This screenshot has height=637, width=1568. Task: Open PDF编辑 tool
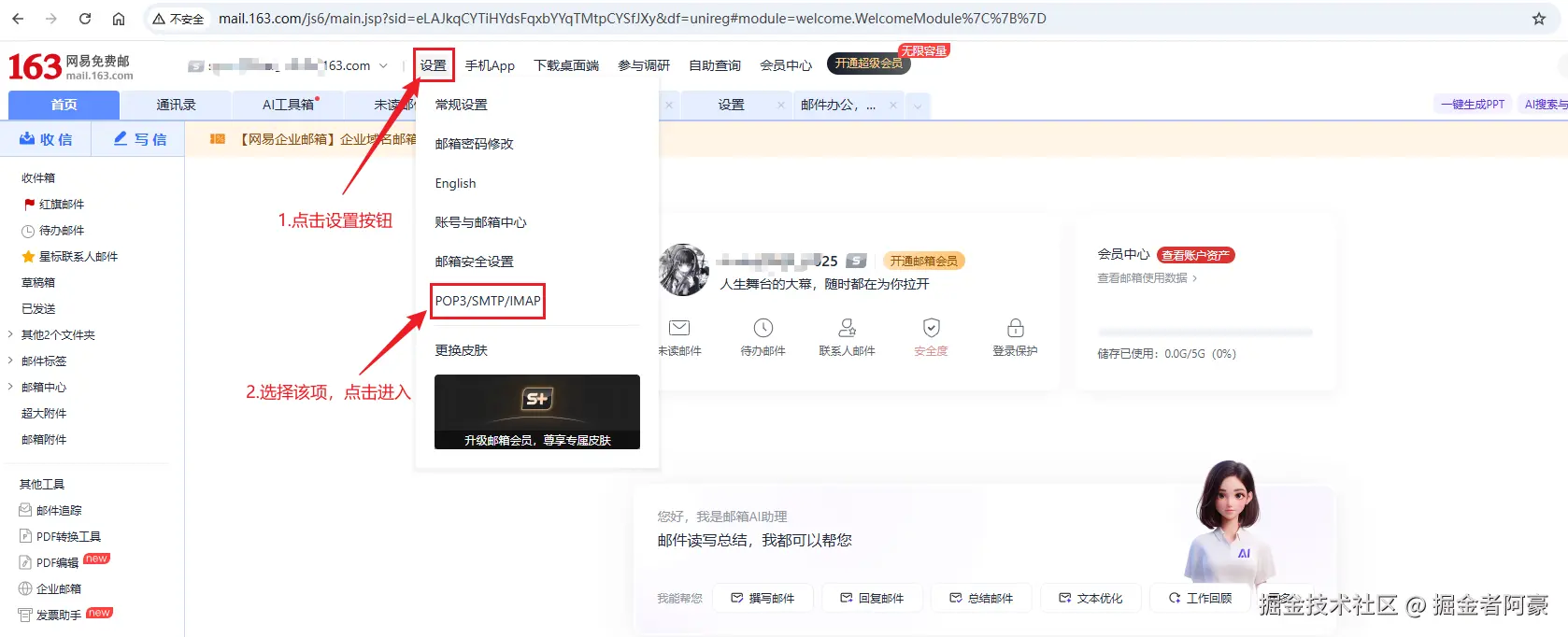tap(50, 562)
